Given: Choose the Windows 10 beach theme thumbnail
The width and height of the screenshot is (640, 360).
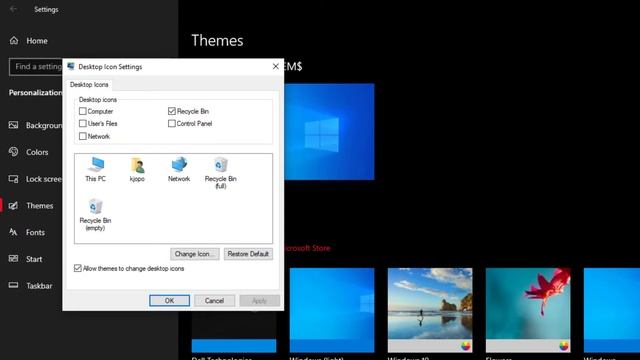Looking at the screenshot, I should (430, 310).
